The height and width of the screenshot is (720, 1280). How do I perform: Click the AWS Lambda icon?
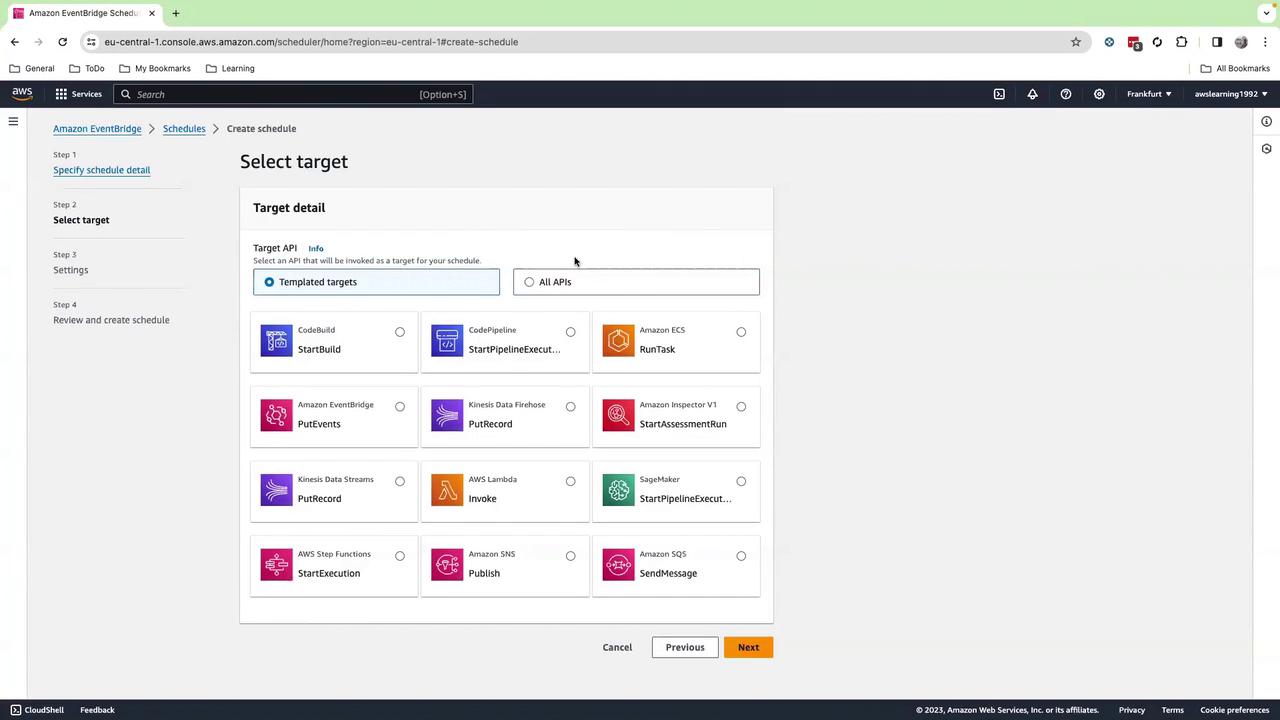coord(447,490)
